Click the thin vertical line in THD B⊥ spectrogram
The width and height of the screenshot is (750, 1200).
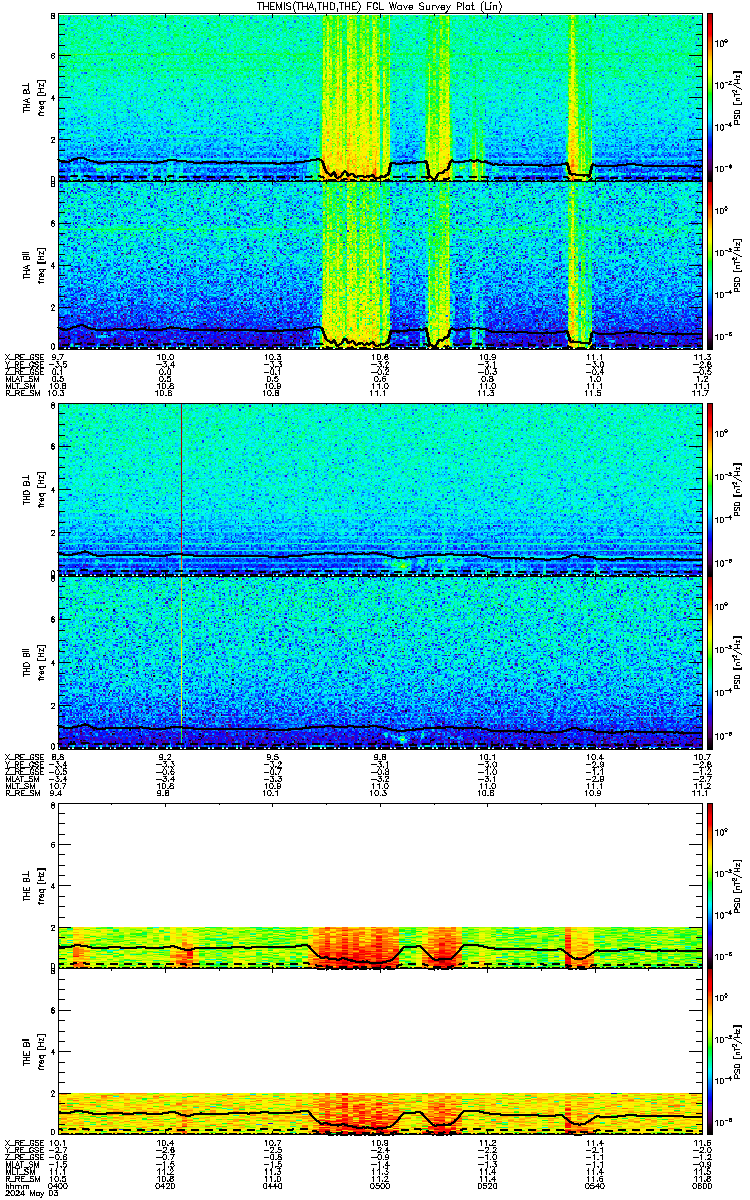(x=181, y=489)
